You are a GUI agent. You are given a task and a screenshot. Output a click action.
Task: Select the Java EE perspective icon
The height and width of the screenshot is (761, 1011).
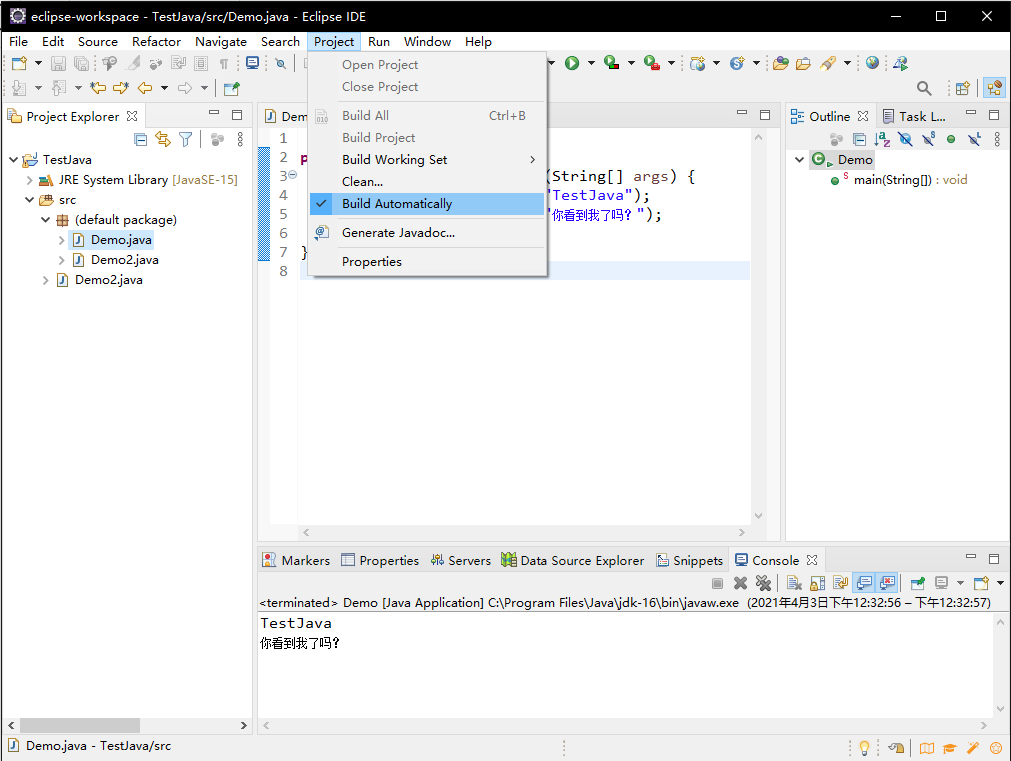995,88
